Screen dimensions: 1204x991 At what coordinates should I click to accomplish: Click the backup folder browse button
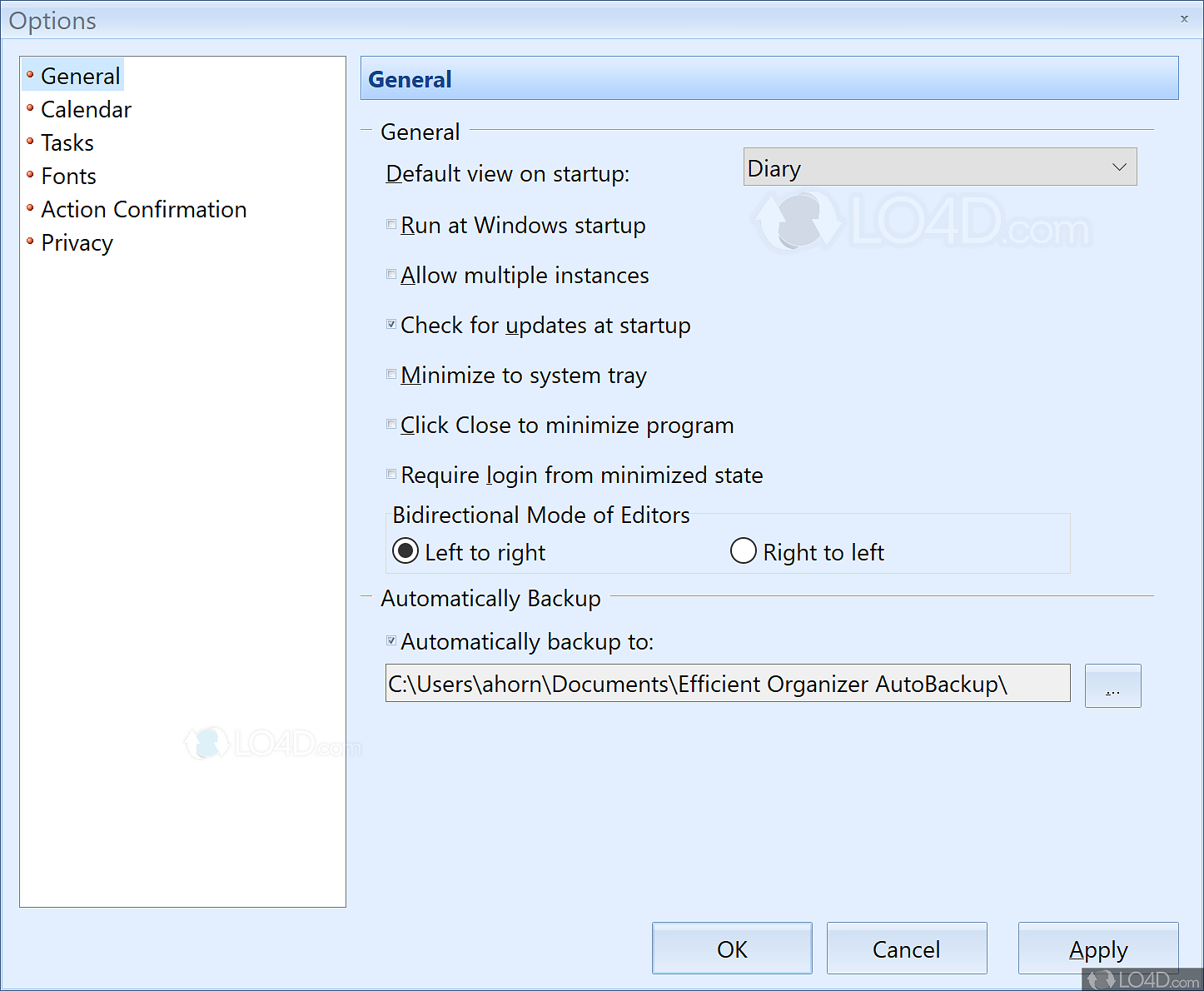click(x=1113, y=685)
